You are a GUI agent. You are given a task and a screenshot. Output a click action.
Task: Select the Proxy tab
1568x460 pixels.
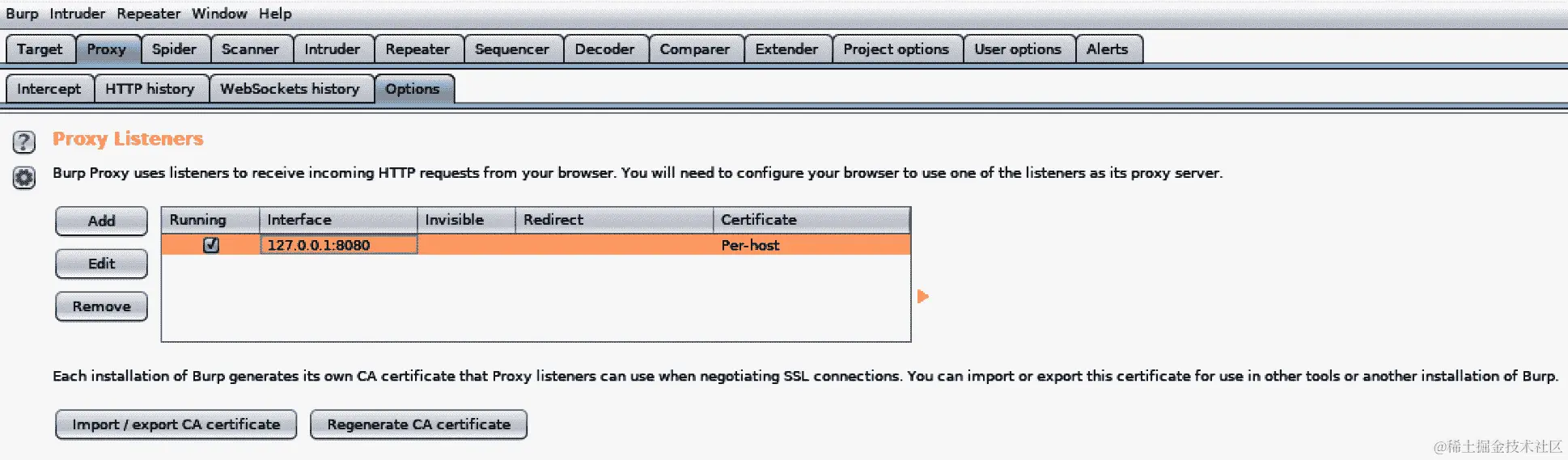click(x=107, y=49)
